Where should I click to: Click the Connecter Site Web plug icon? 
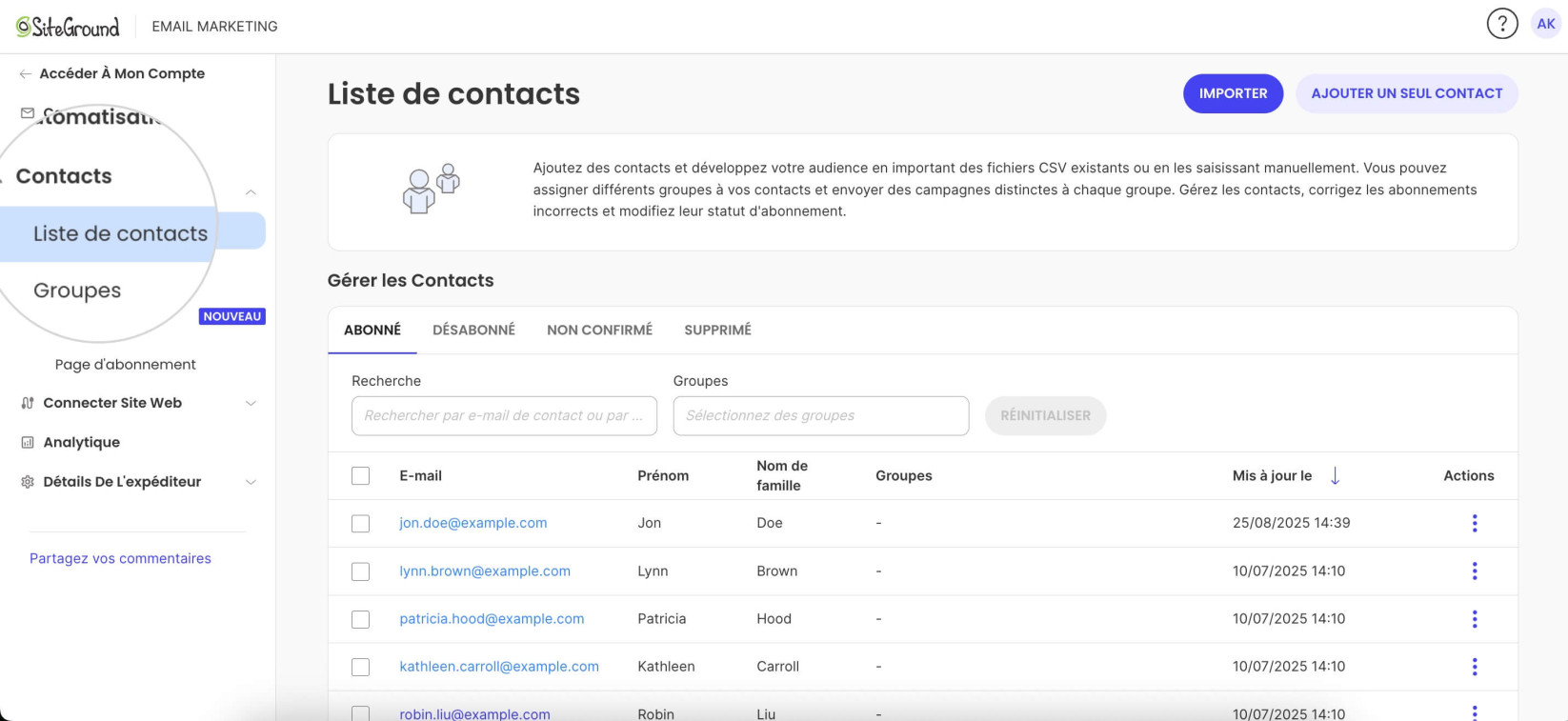click(x=28, y=403)
